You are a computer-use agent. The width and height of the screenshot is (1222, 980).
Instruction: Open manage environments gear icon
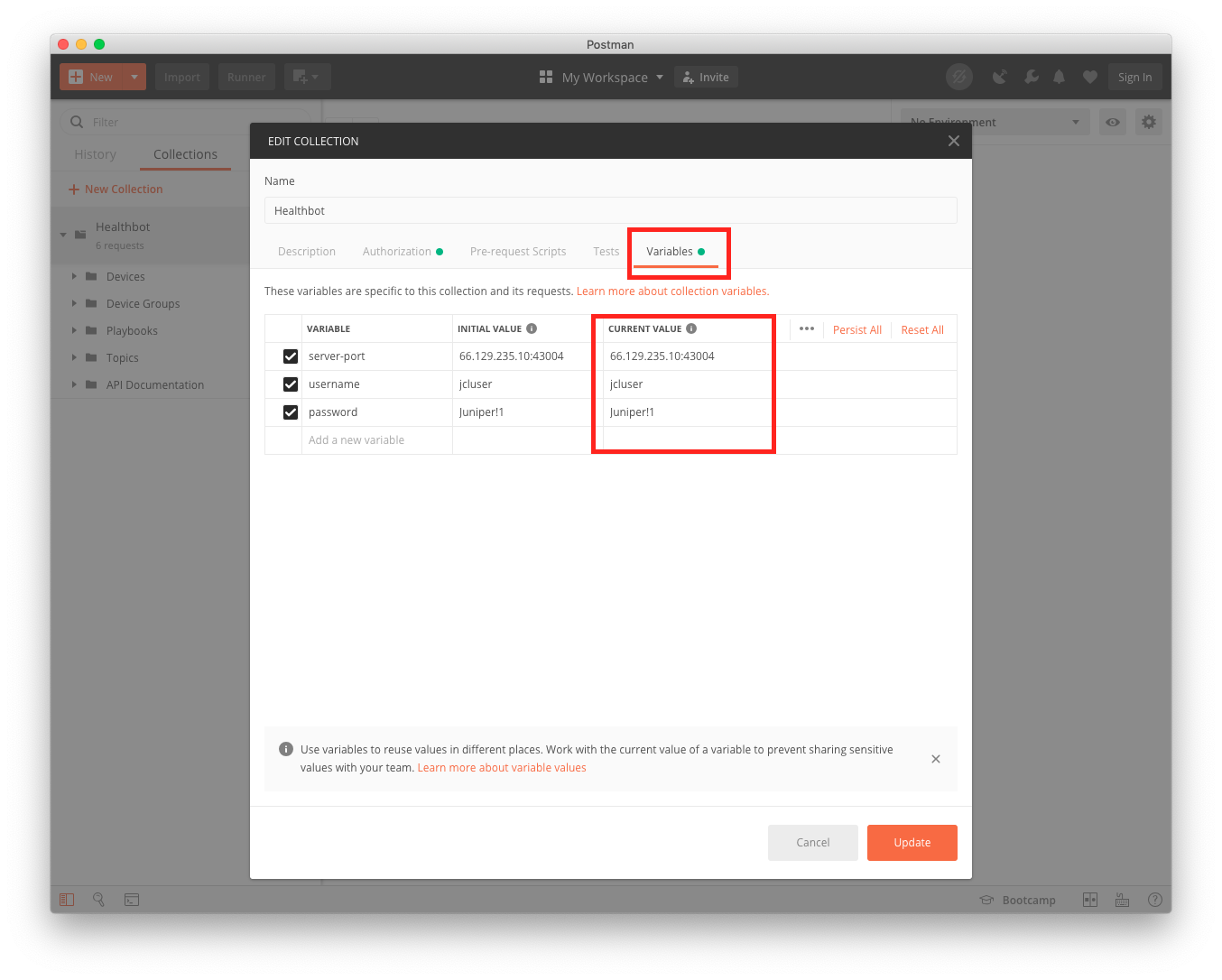1148,122
